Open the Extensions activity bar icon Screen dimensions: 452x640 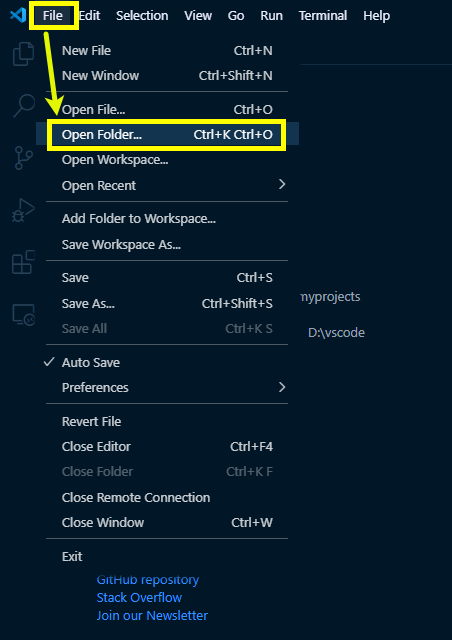point(23,262)
